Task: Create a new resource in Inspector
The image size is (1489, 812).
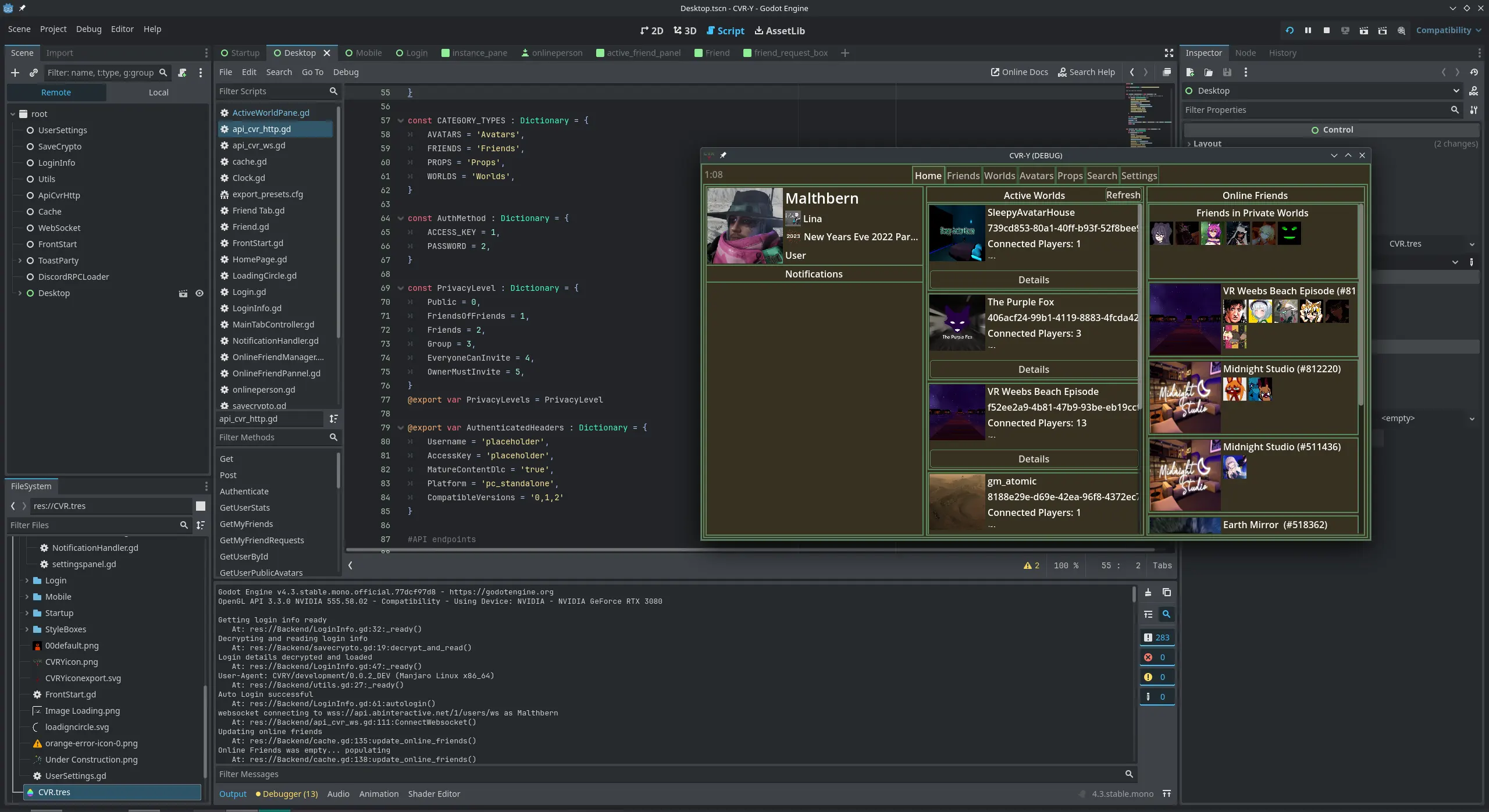Action: [x=1190, y=72]
